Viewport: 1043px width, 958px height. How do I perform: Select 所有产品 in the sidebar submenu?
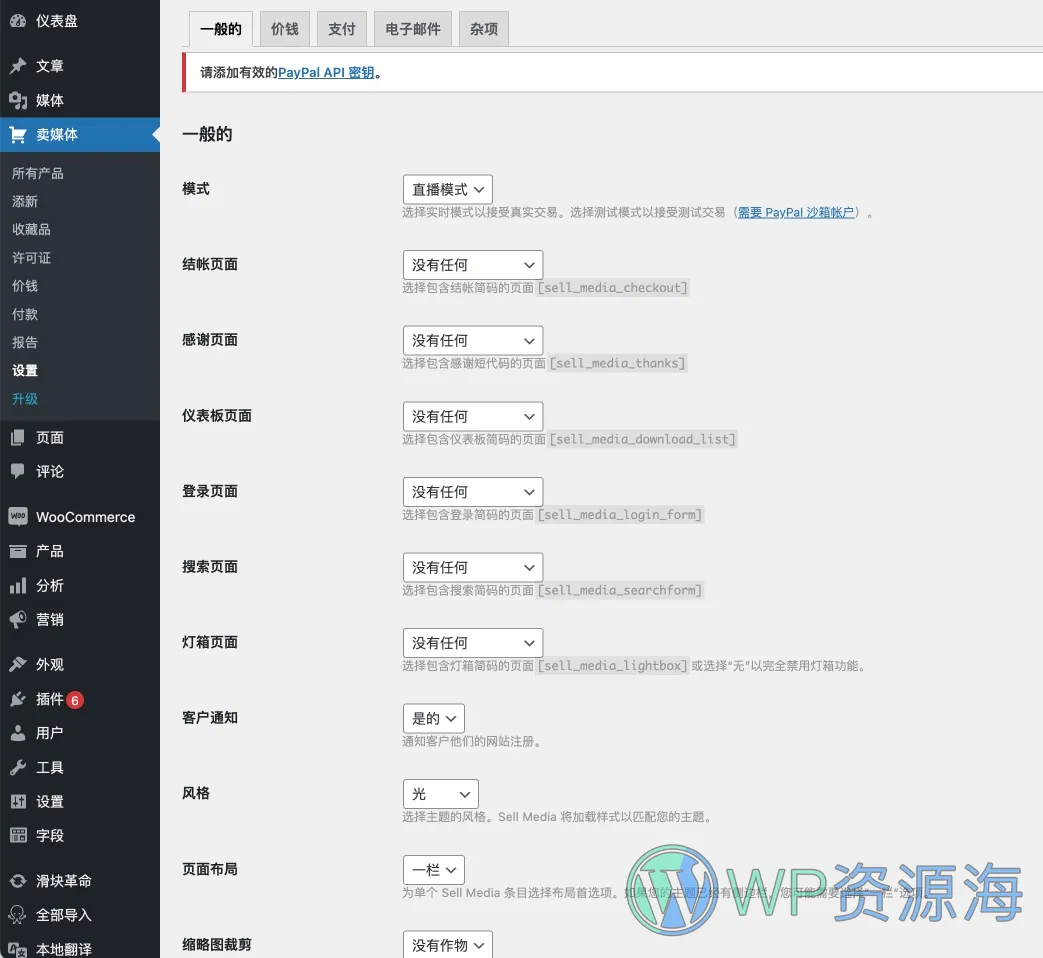38,173
